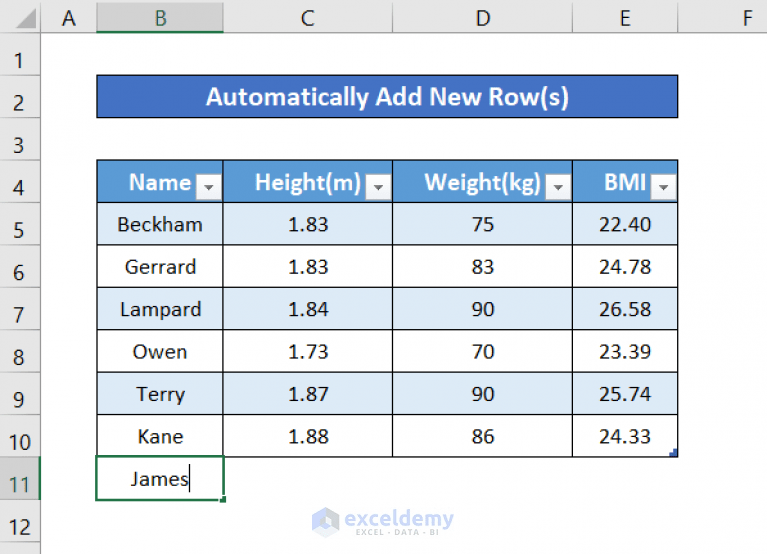Select Beckham's height cell 1.83
Image resolution: width=767 pixels, height=554 pixels.
pos(308,224)
